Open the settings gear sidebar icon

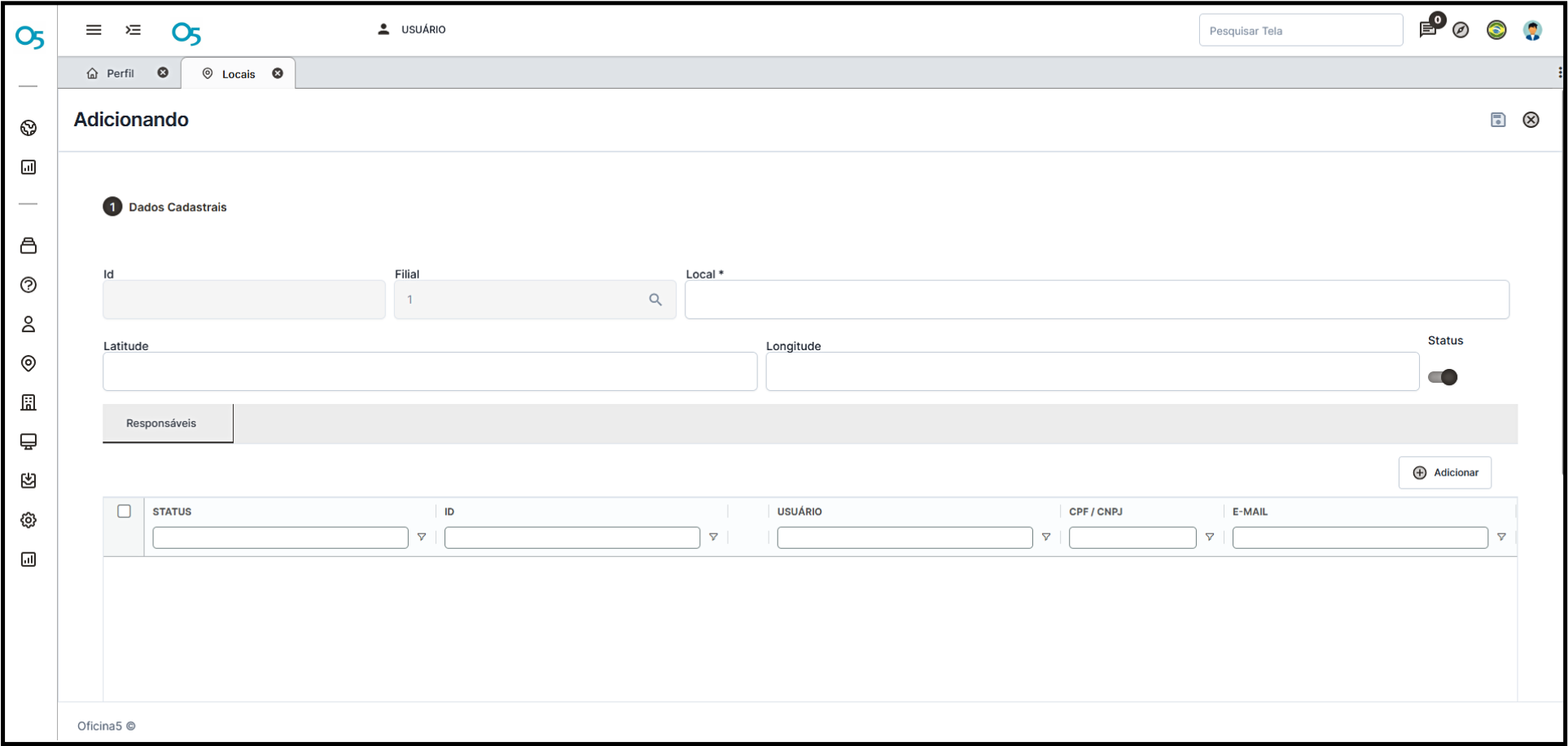point(28,520)
